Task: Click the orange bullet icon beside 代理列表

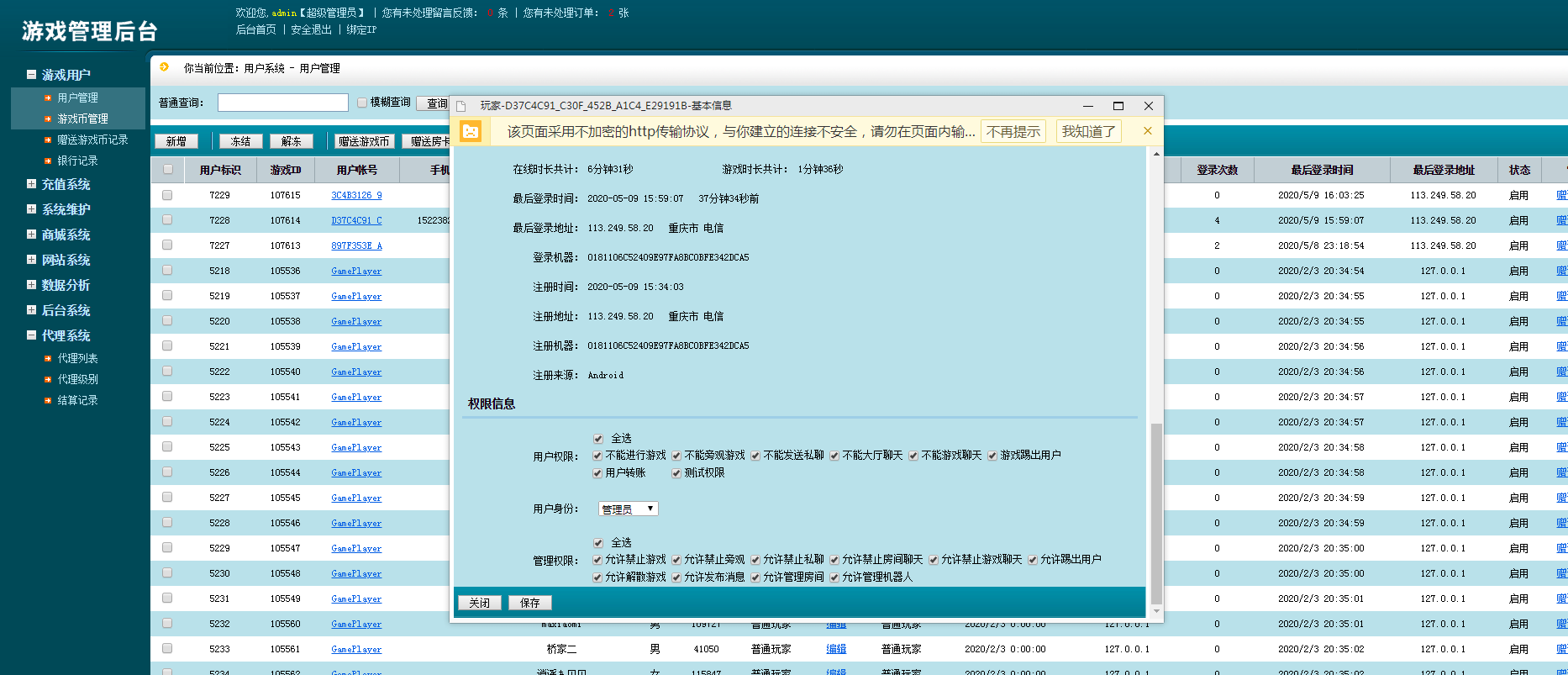Action: pos(48,359)
